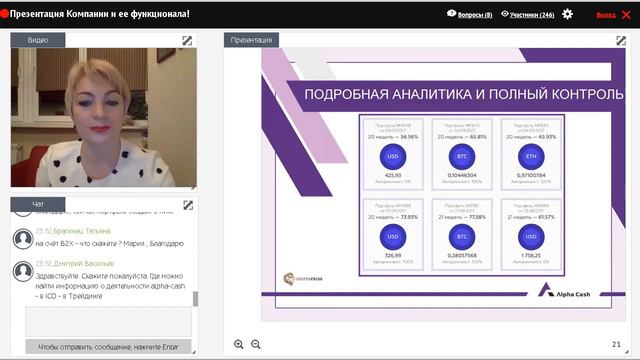Click the speech bubble icon beside Вопросы
640x360 pixels.
pyautogui.click(x=451, y=13)
